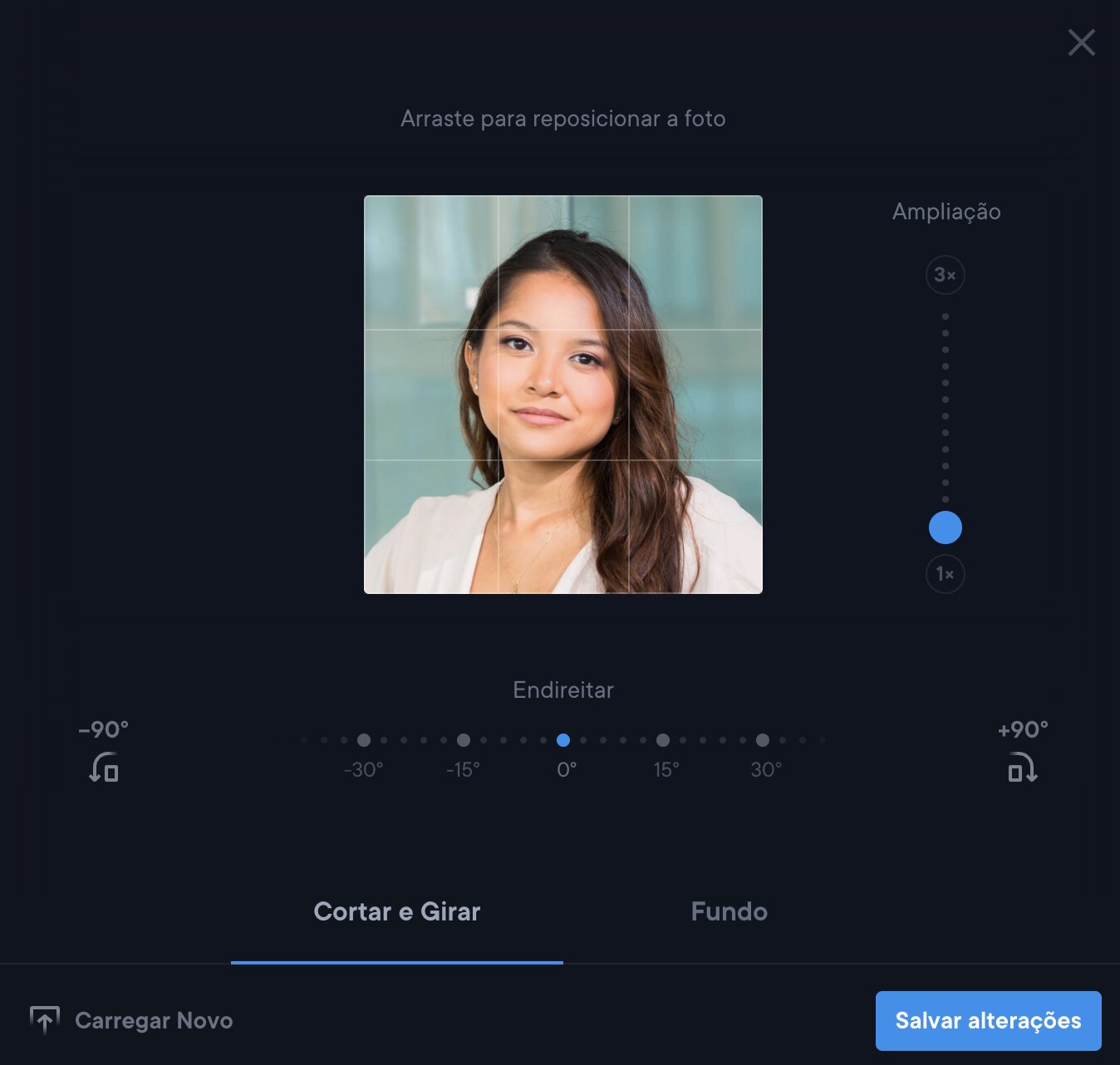Click the photo preview in crop area
Screen dimensions: 1120x1065
(x=563, y=395)
